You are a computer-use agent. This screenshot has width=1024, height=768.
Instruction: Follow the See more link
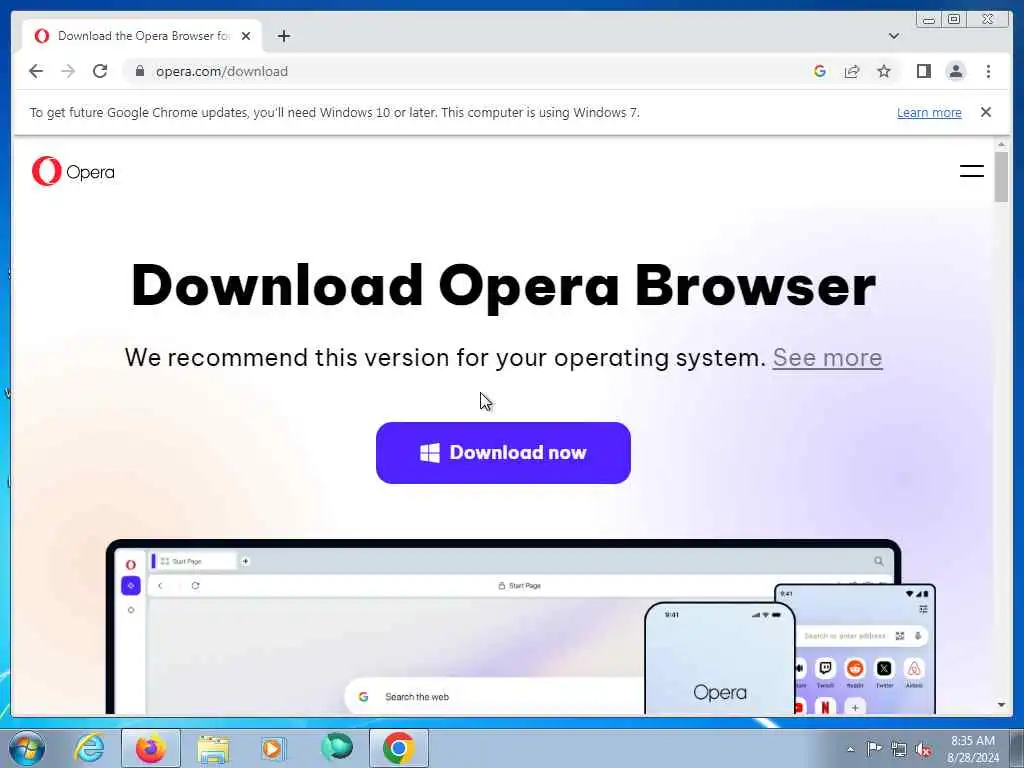pos(827,357)
